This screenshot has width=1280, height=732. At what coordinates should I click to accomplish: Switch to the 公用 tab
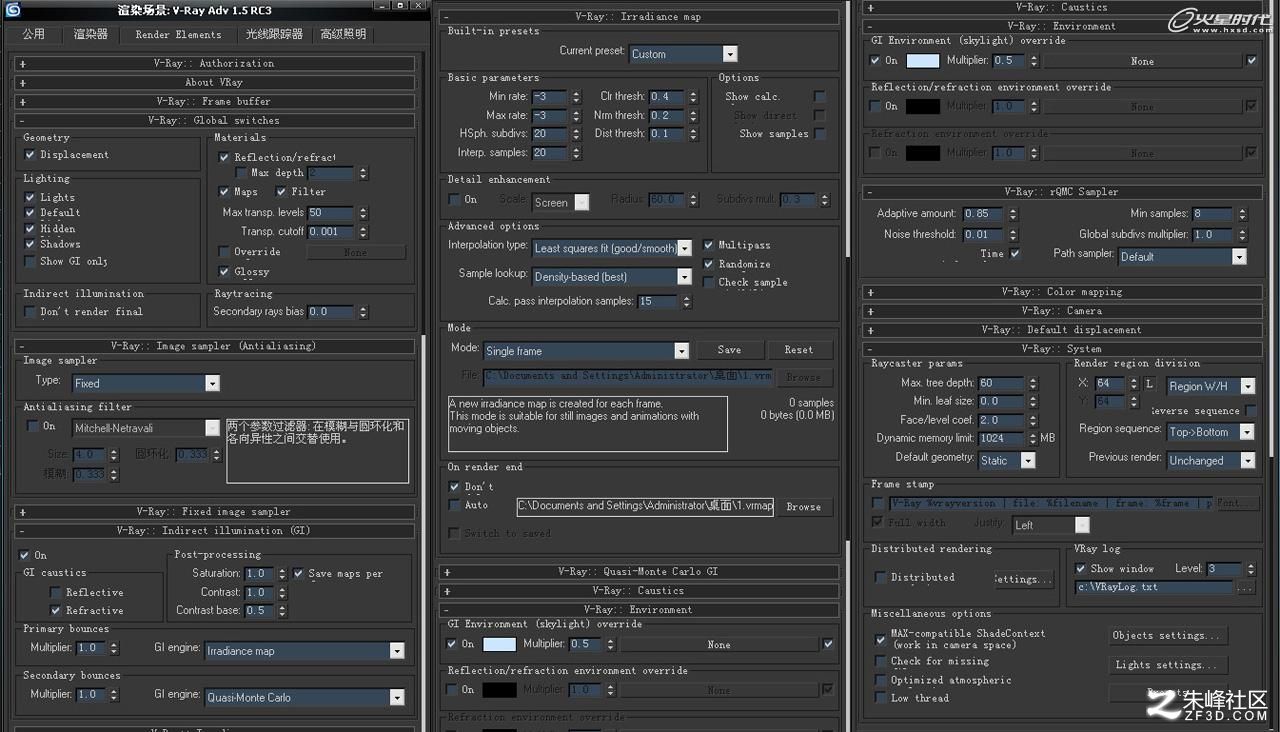pos(33,34)
